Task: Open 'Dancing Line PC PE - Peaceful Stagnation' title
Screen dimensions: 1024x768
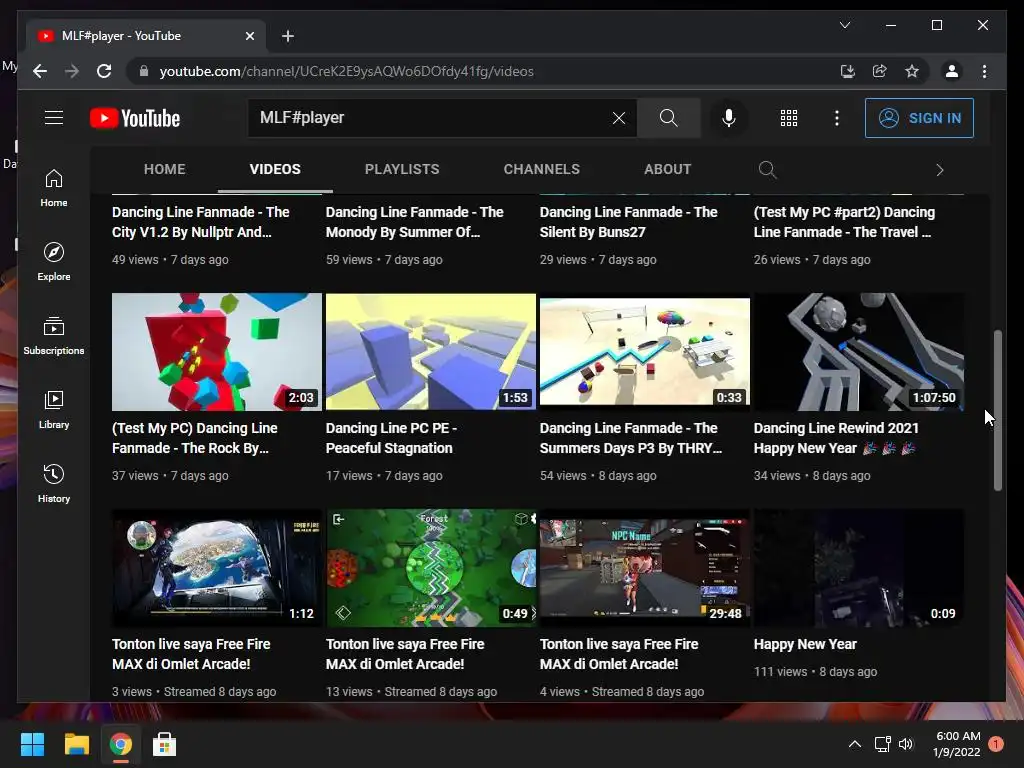Action: click(x=391, y=438)
